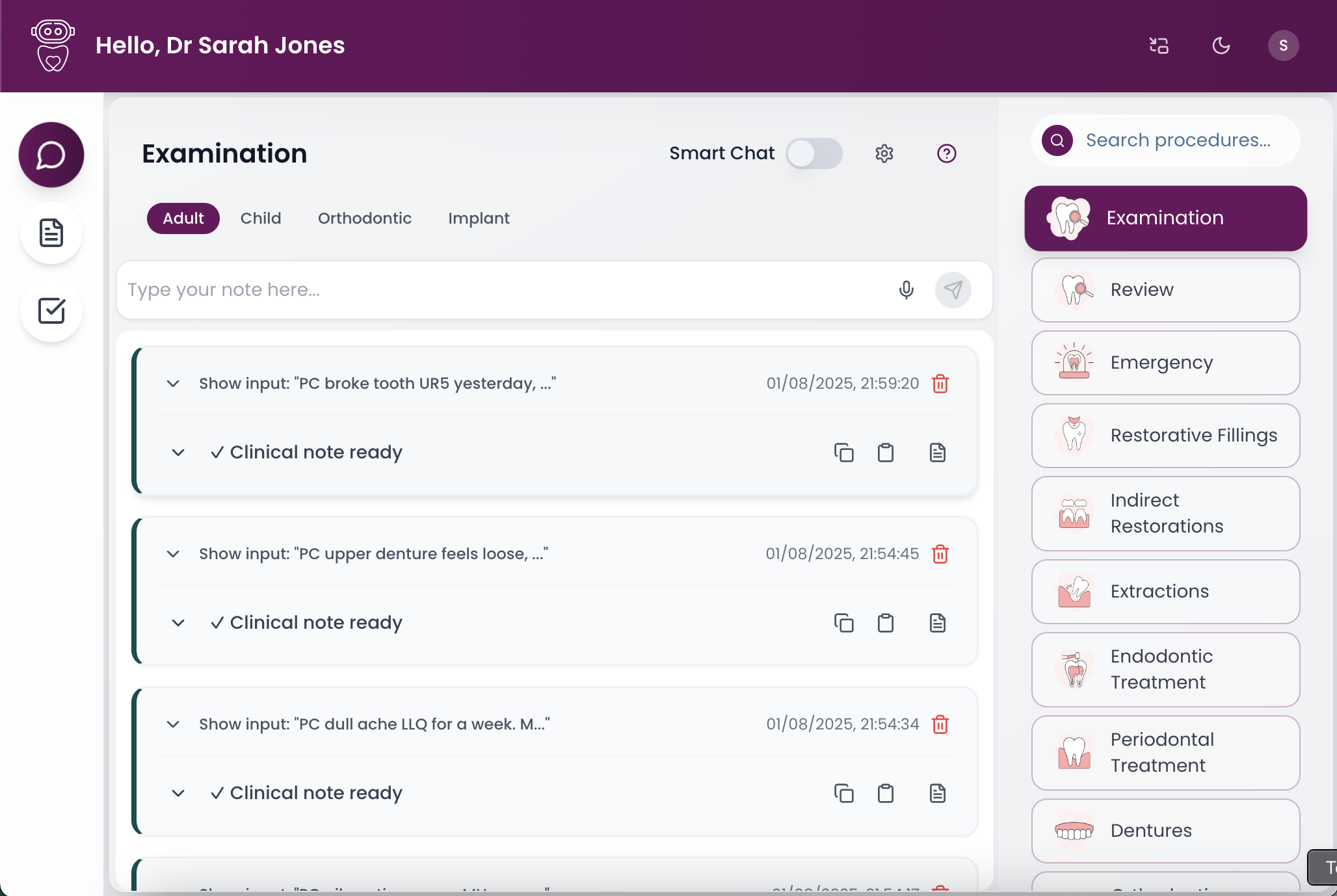Screen dimensions: 1337x896
Task: Enable the Smart Chat toggle
Action: click(814, 153)
